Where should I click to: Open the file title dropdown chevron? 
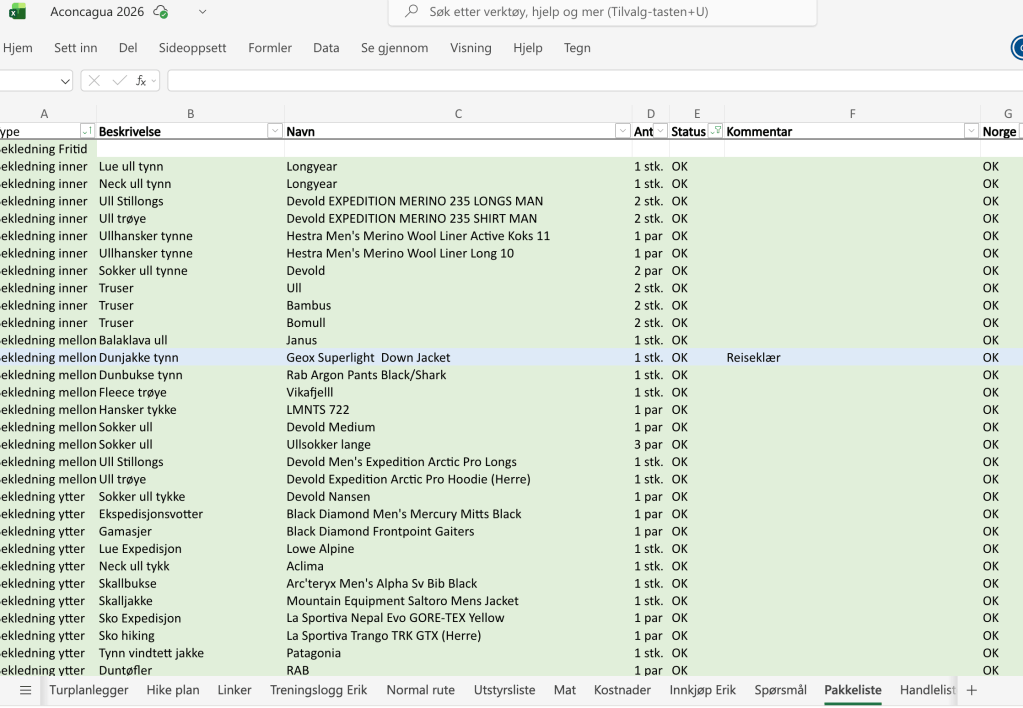coord(203,12)
